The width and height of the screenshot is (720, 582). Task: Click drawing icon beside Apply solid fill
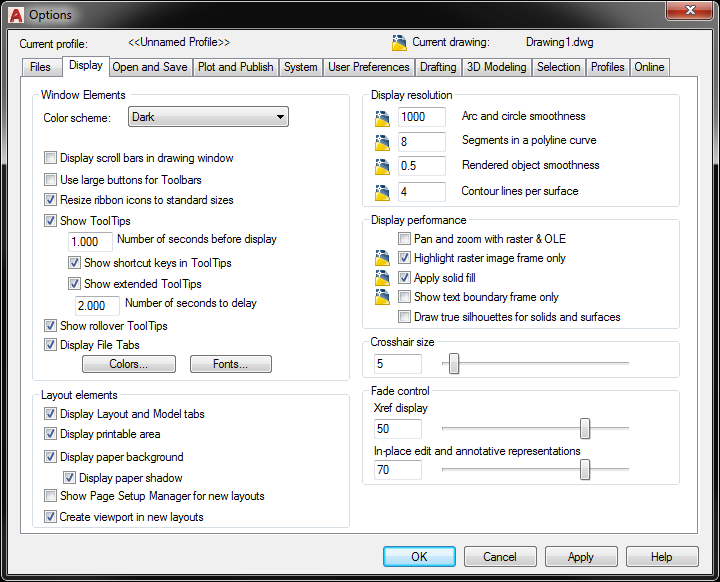(382, 277)
